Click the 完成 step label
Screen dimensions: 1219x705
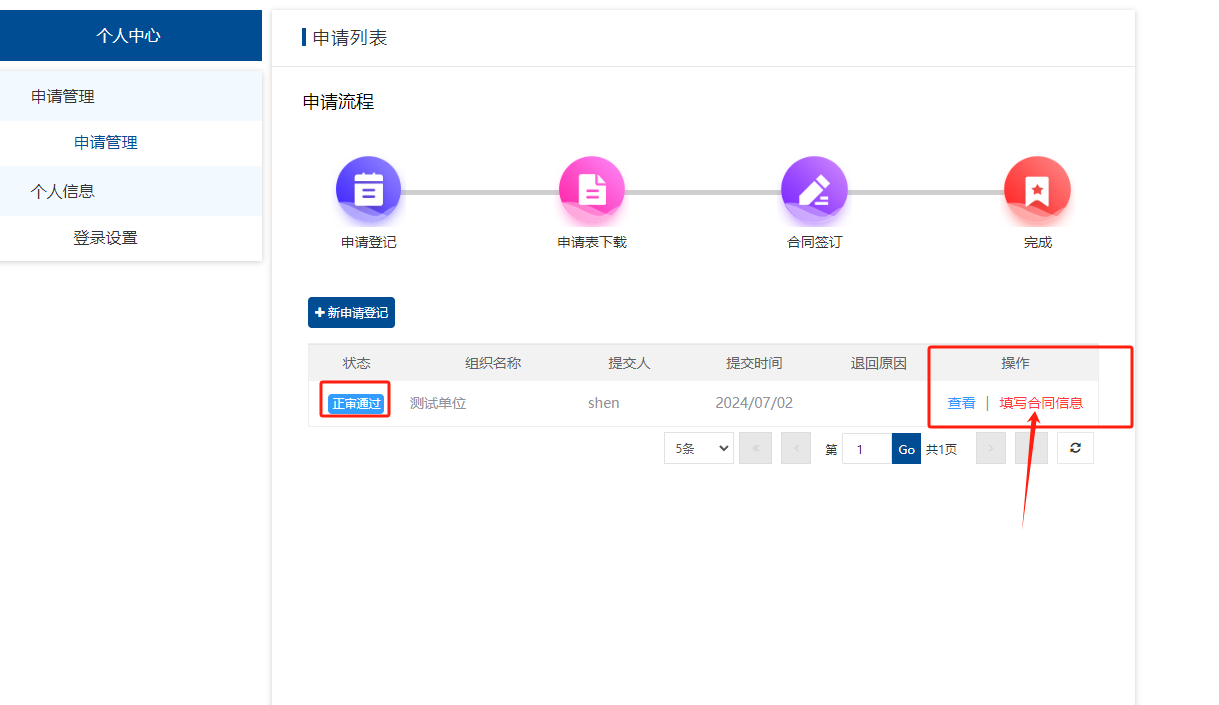click(x=1037, y=242)
